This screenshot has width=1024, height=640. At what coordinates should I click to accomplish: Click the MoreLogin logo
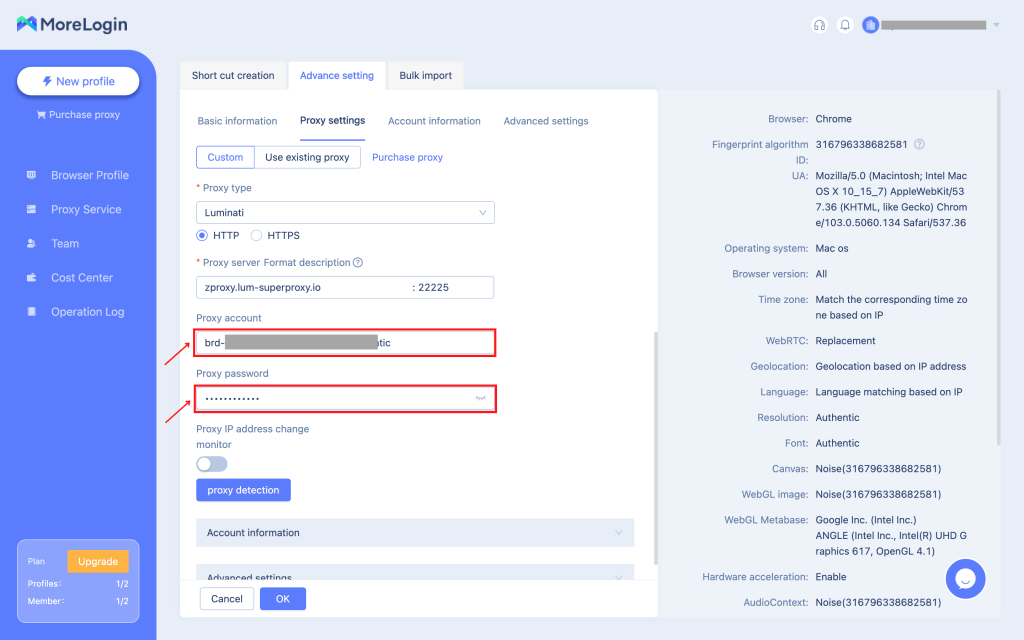(x=72, y=24)
